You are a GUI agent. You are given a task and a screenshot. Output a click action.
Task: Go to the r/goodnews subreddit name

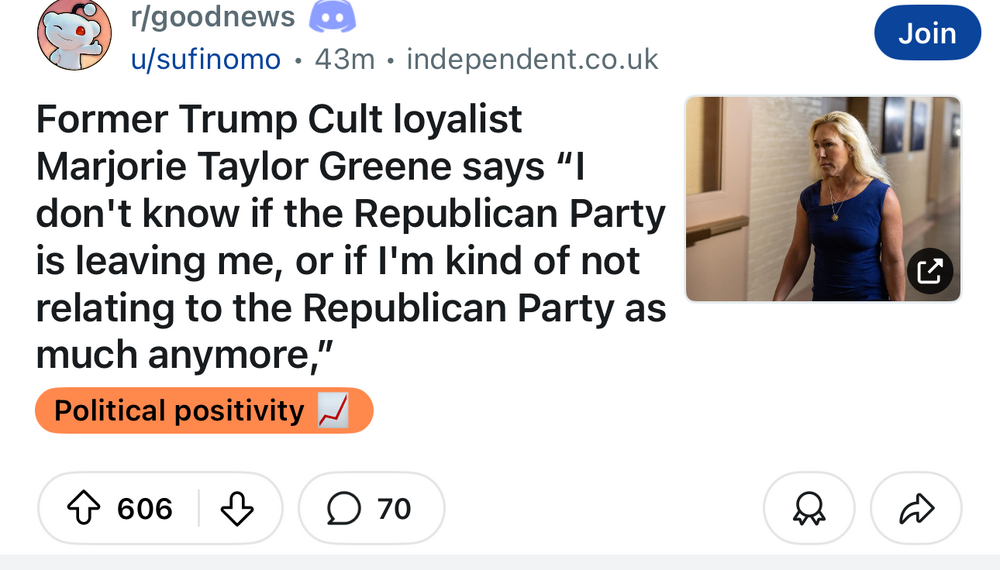(213, 17)
